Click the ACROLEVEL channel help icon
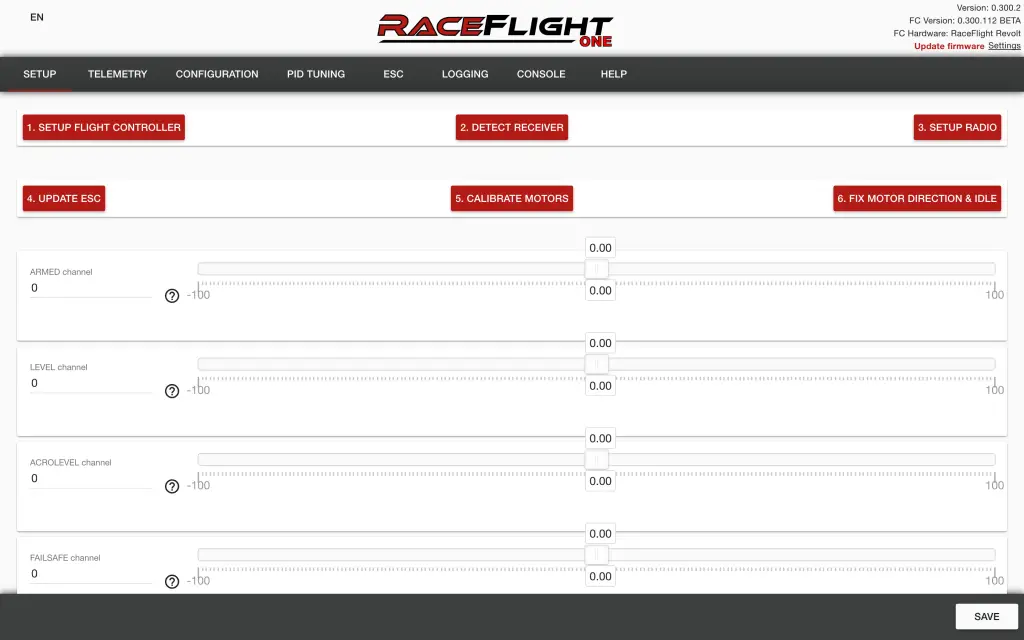The image size is (1024, 640). (x=171, y=486)
